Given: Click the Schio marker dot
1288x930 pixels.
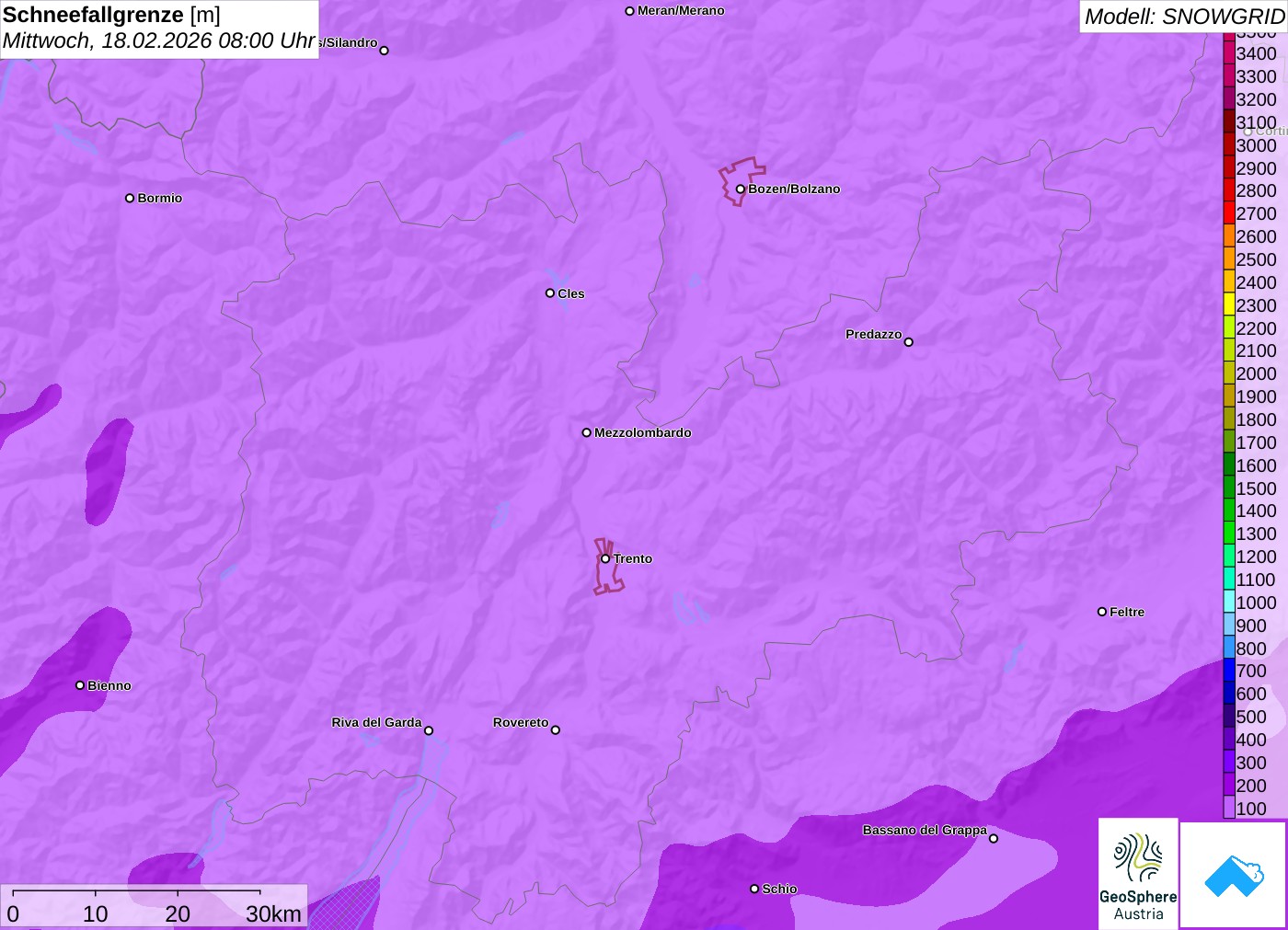Looking at the screenshot, I should tap(754, 889).
